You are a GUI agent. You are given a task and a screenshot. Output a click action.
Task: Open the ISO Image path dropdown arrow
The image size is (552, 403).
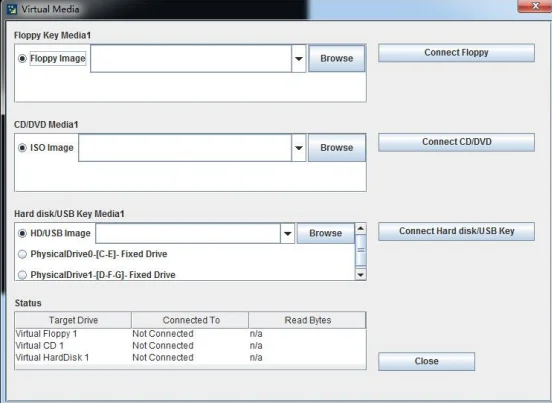tap(299, 148)
